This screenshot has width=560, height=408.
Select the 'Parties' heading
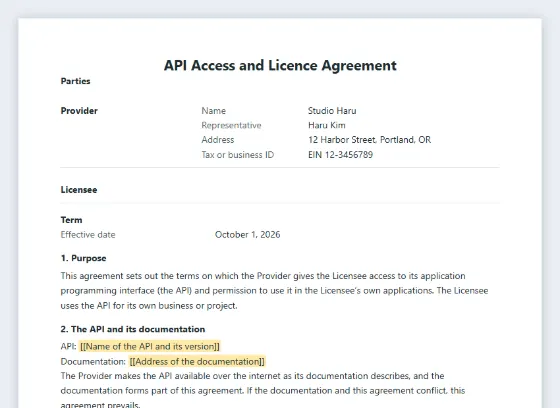click(x=75, y=81)
